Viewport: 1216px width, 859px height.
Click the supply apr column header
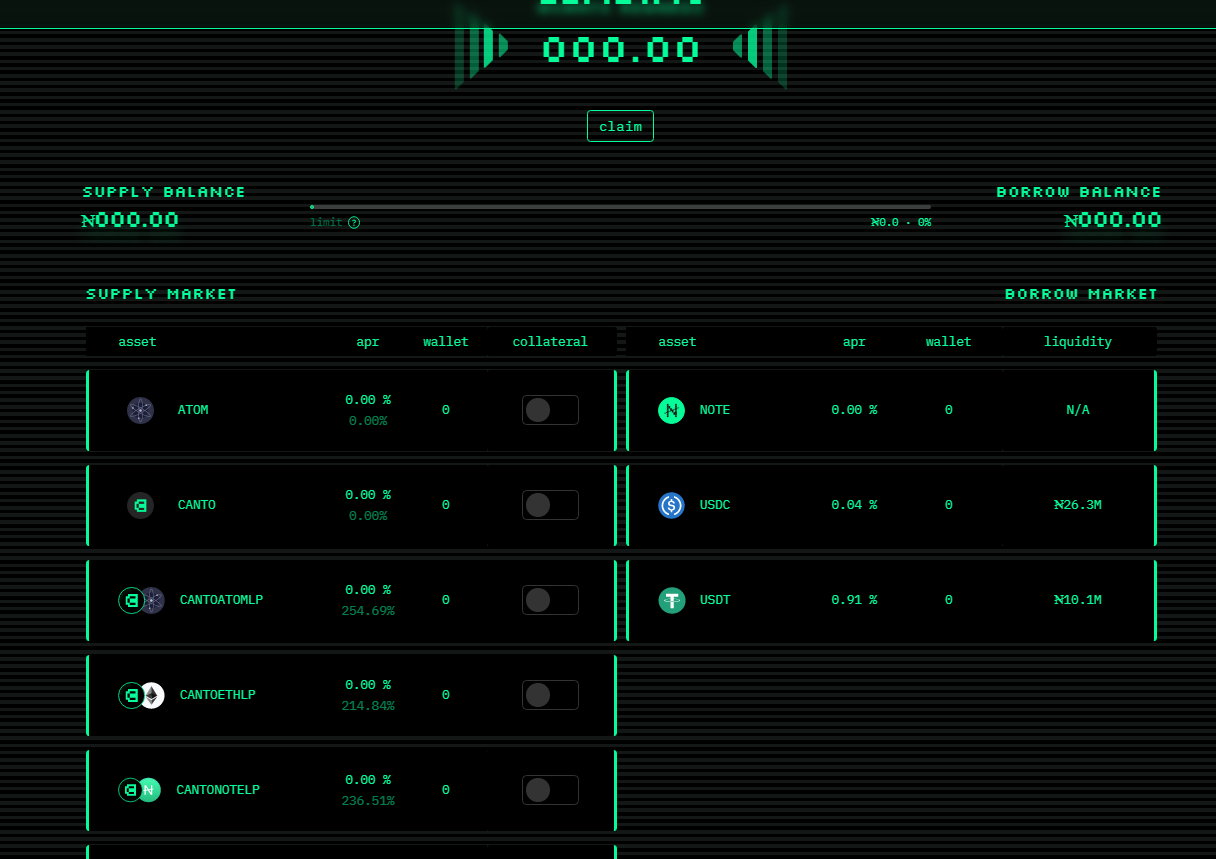368,342
